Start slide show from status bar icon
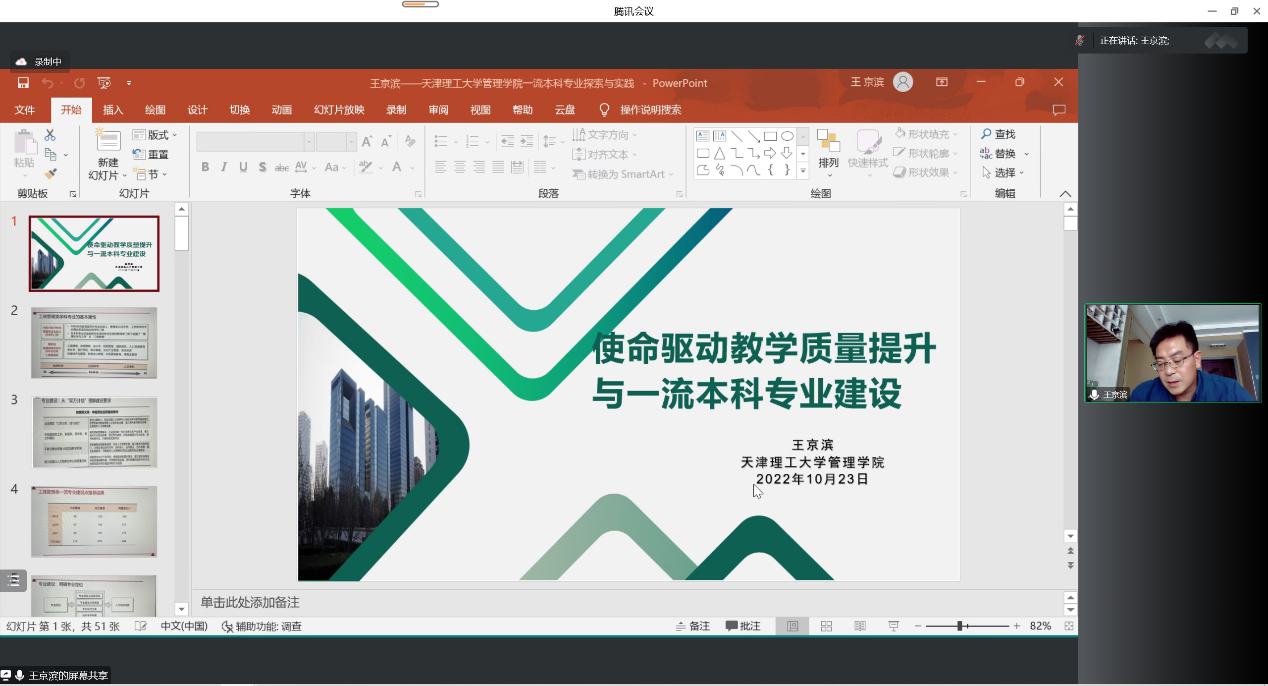This screenshot has height=686, width=1268. point(893,626)
